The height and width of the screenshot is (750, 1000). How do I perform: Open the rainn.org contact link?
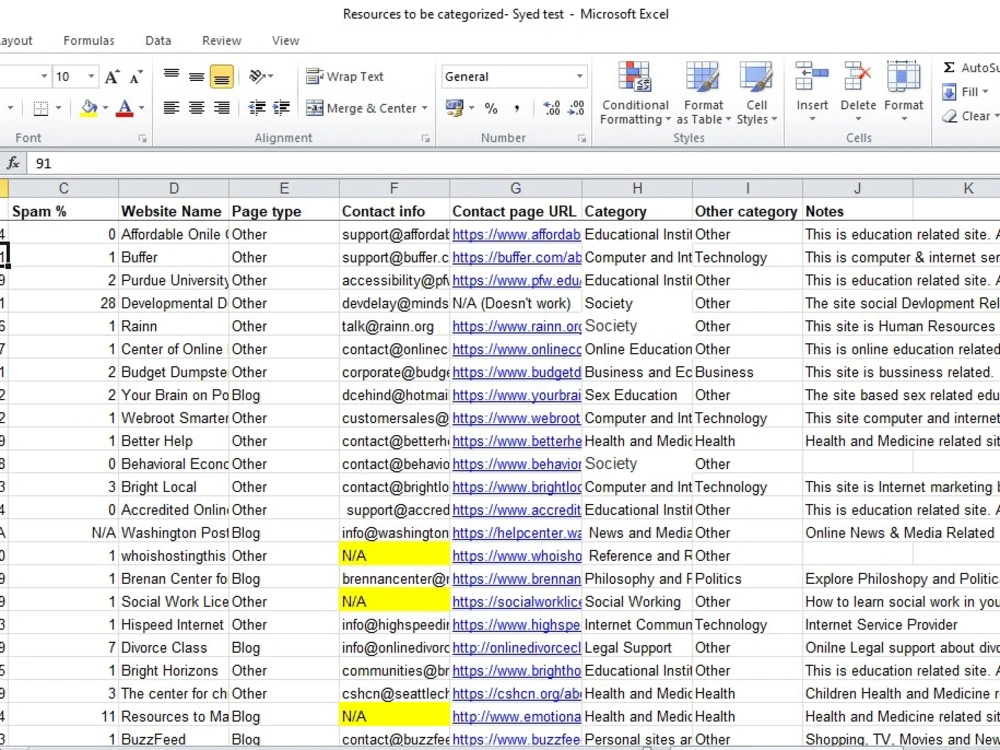point(517,327)
